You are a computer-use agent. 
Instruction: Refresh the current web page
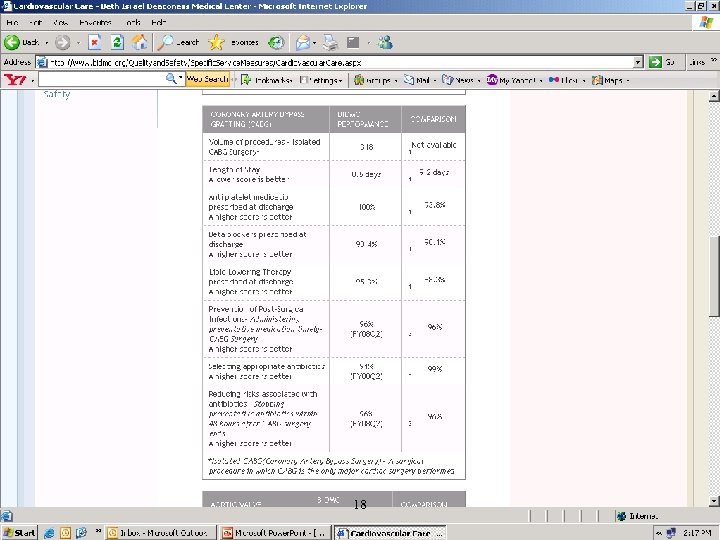(117, 42)
